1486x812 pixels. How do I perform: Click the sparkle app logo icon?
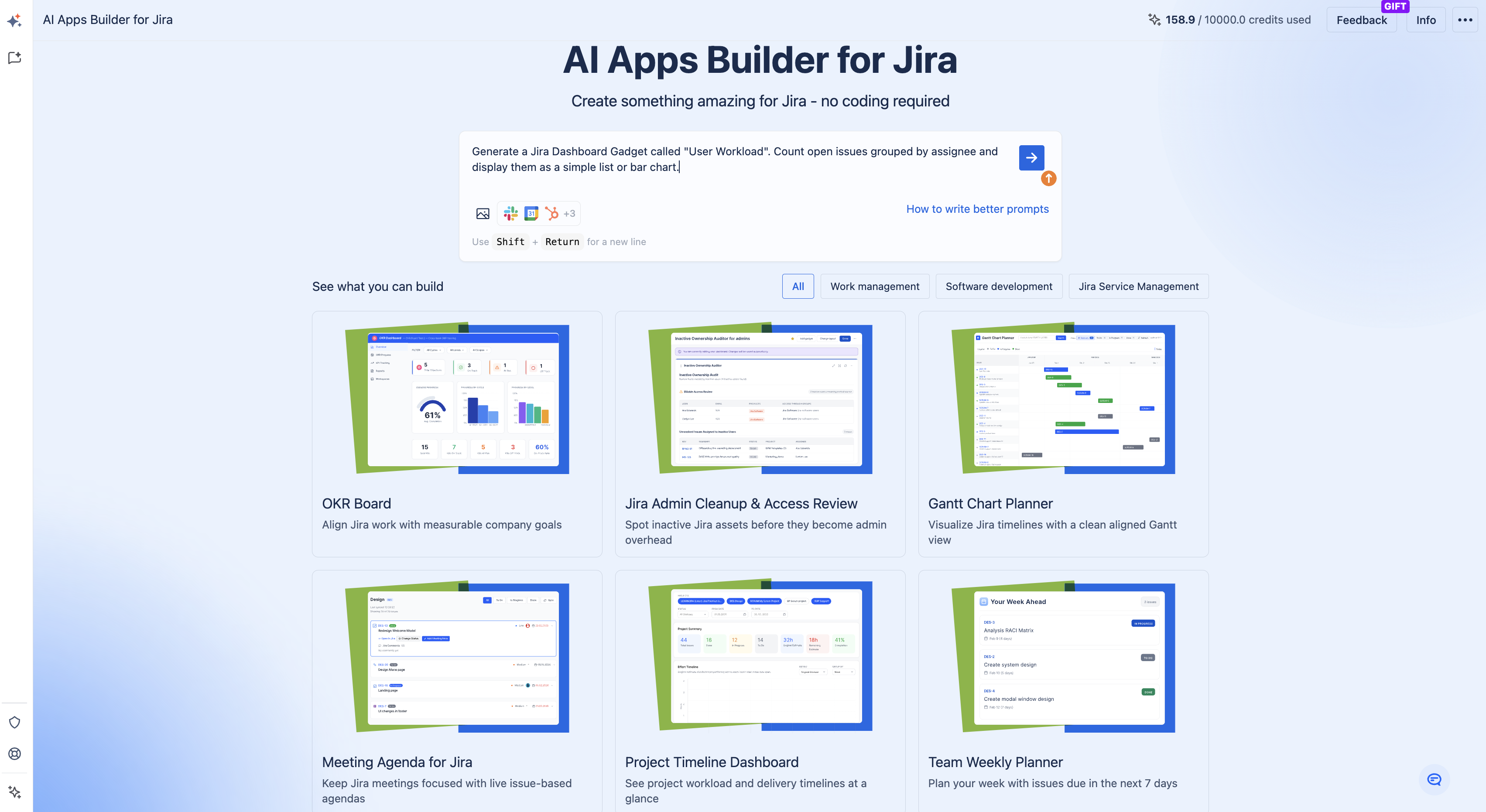(x=15, y=20)
